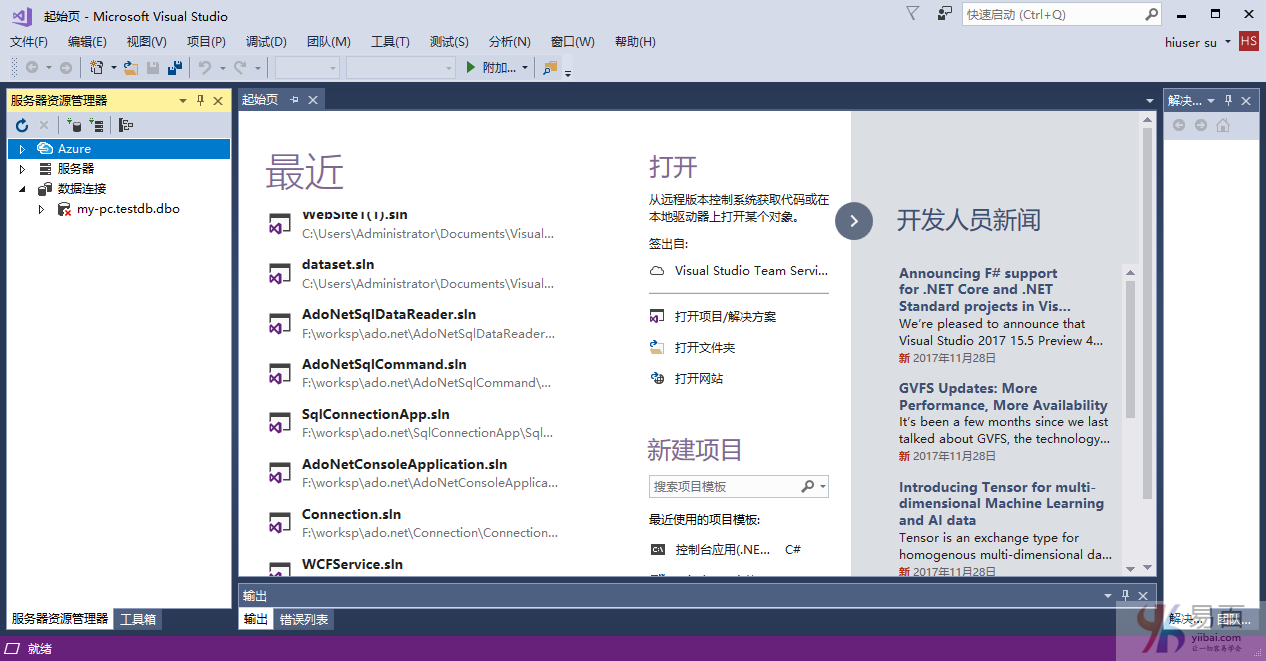The width and height of the screenshot is (1266, 661).
Task: Select the New Project toolbar icon
Action: click(97, 67)
